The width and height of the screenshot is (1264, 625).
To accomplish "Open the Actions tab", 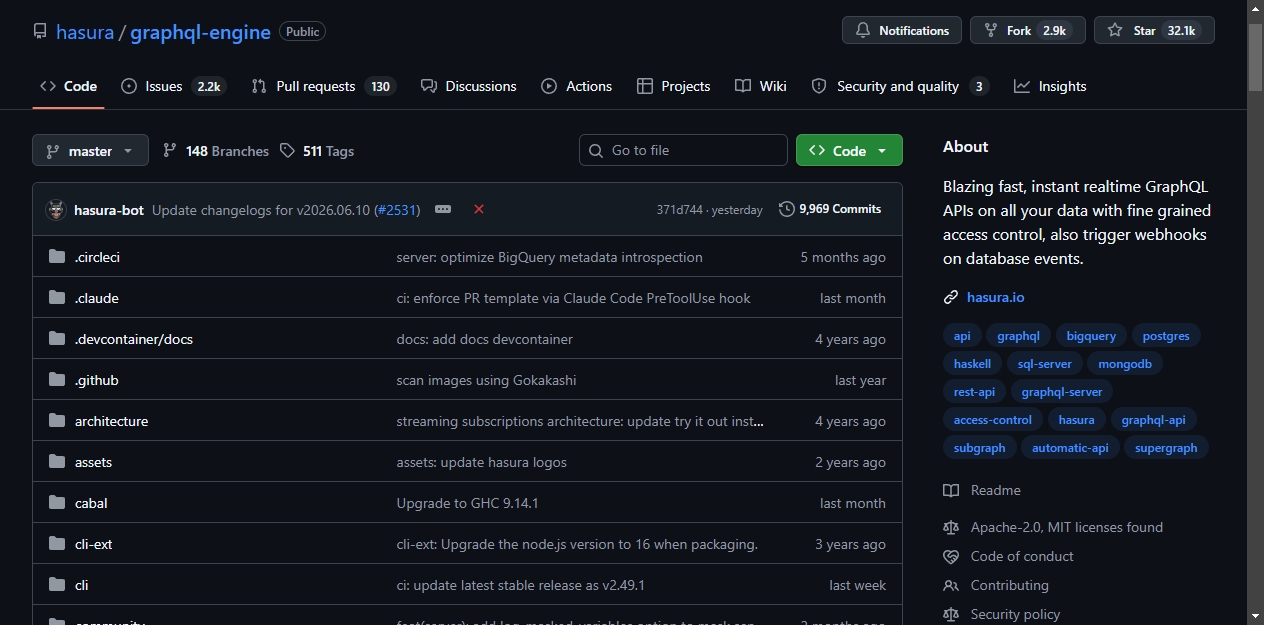I will (x=577, y=86).
